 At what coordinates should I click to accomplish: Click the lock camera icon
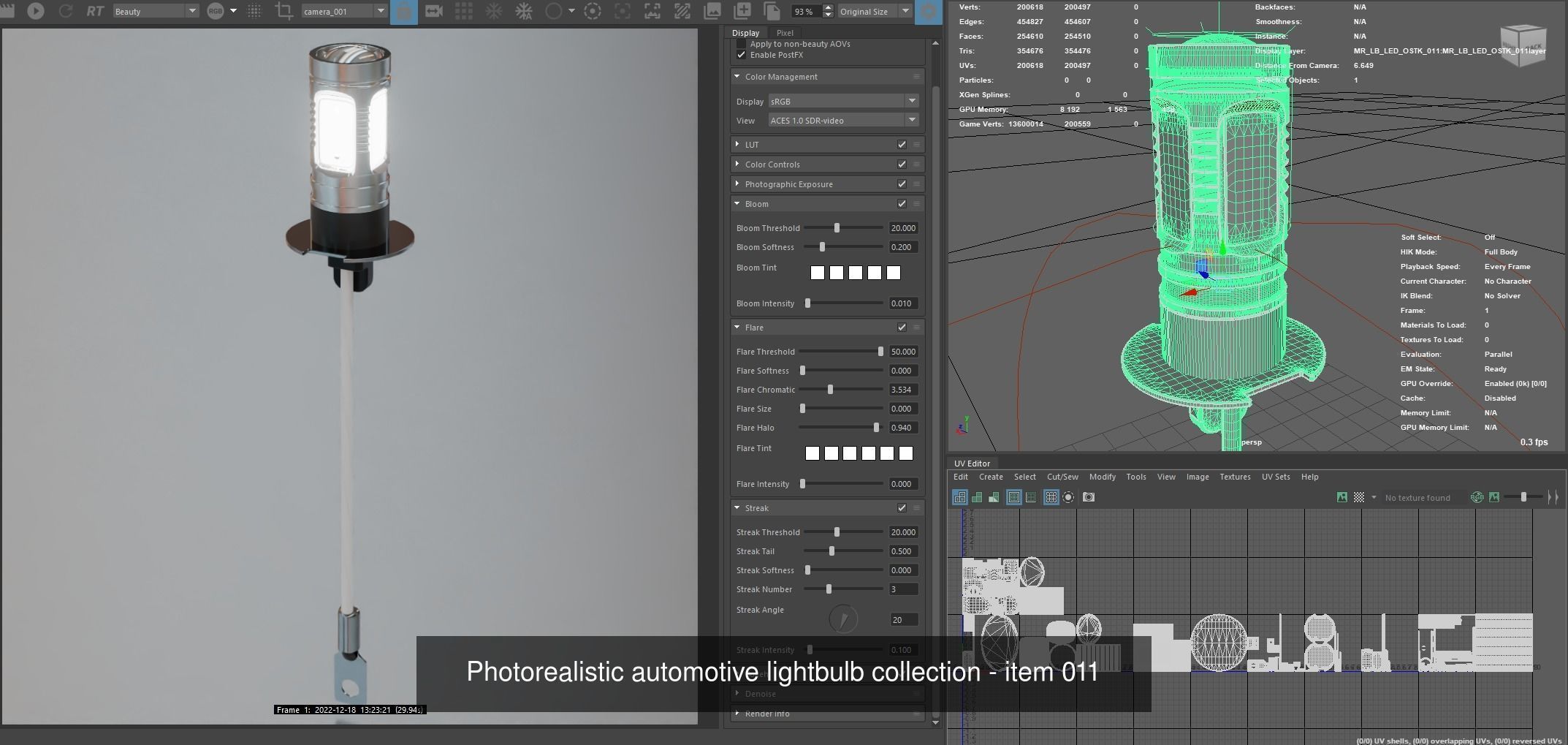coord(404,12)
